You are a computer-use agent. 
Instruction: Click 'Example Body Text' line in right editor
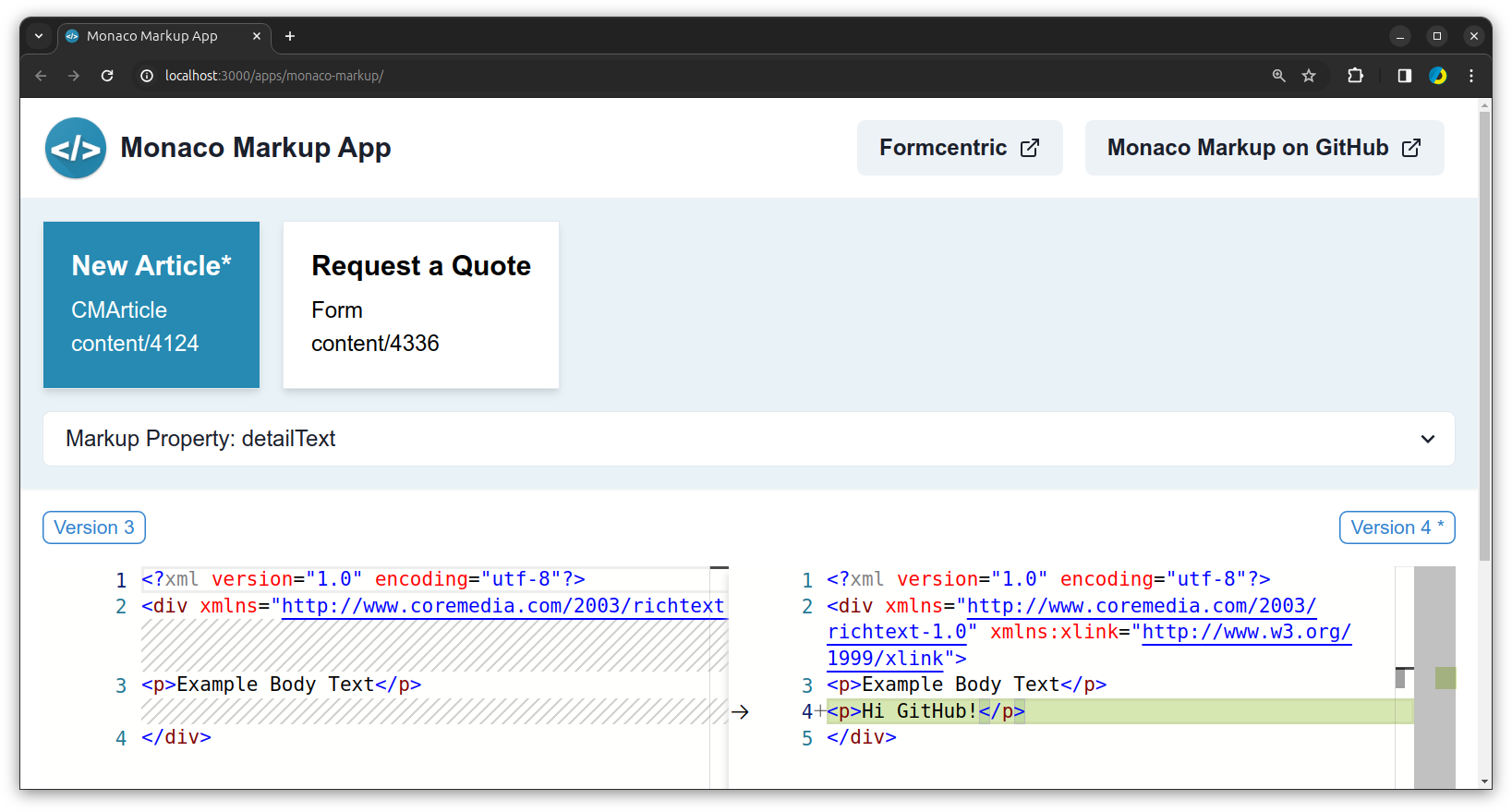coord(967,685)
